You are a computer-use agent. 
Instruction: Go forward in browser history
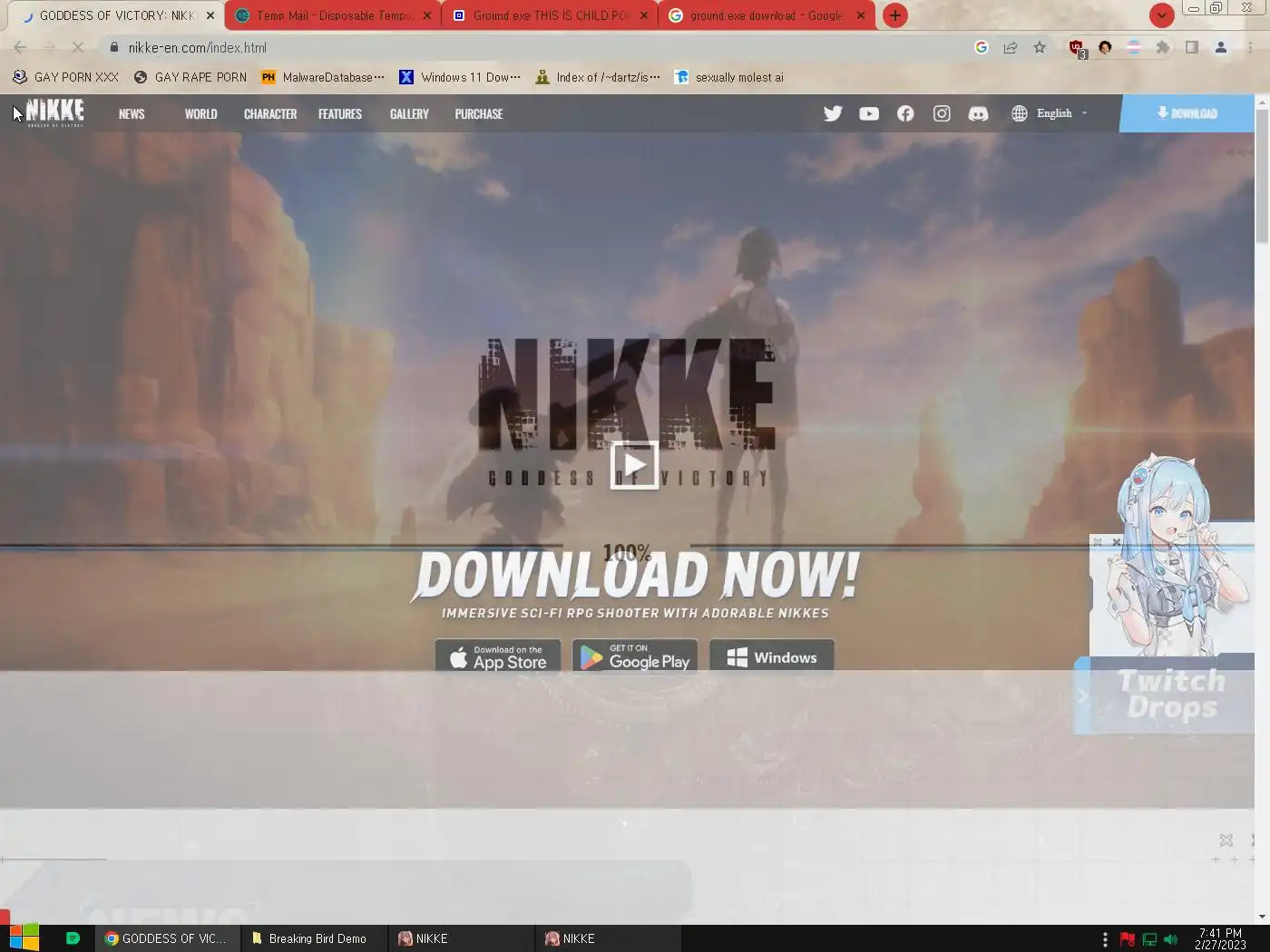(x=49, y=47)
